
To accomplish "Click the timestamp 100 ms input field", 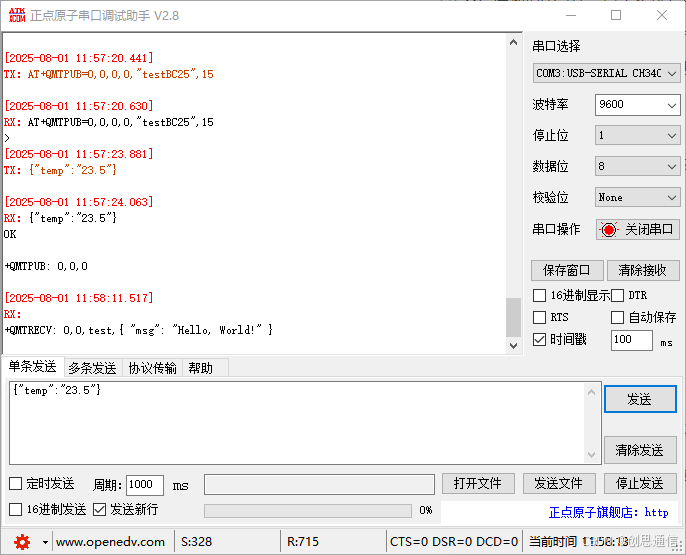I will (632, 340).
